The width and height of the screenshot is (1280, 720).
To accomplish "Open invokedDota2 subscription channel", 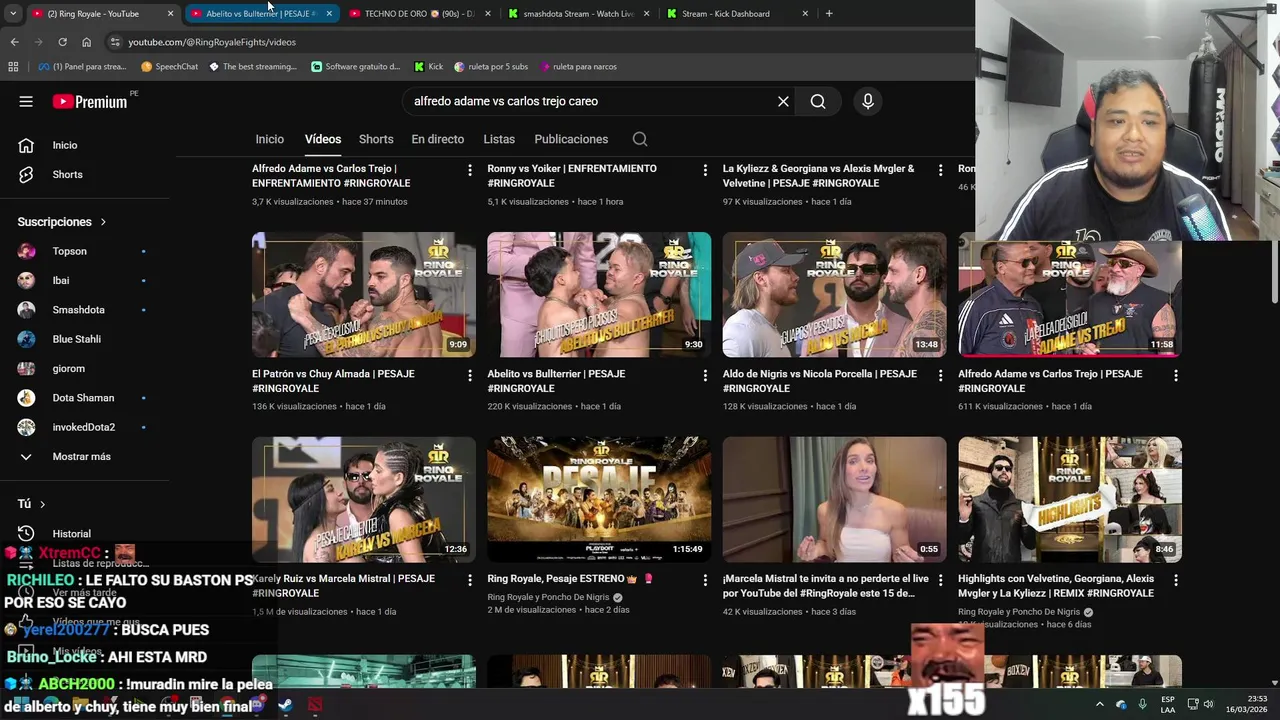I will click(85, 427).
